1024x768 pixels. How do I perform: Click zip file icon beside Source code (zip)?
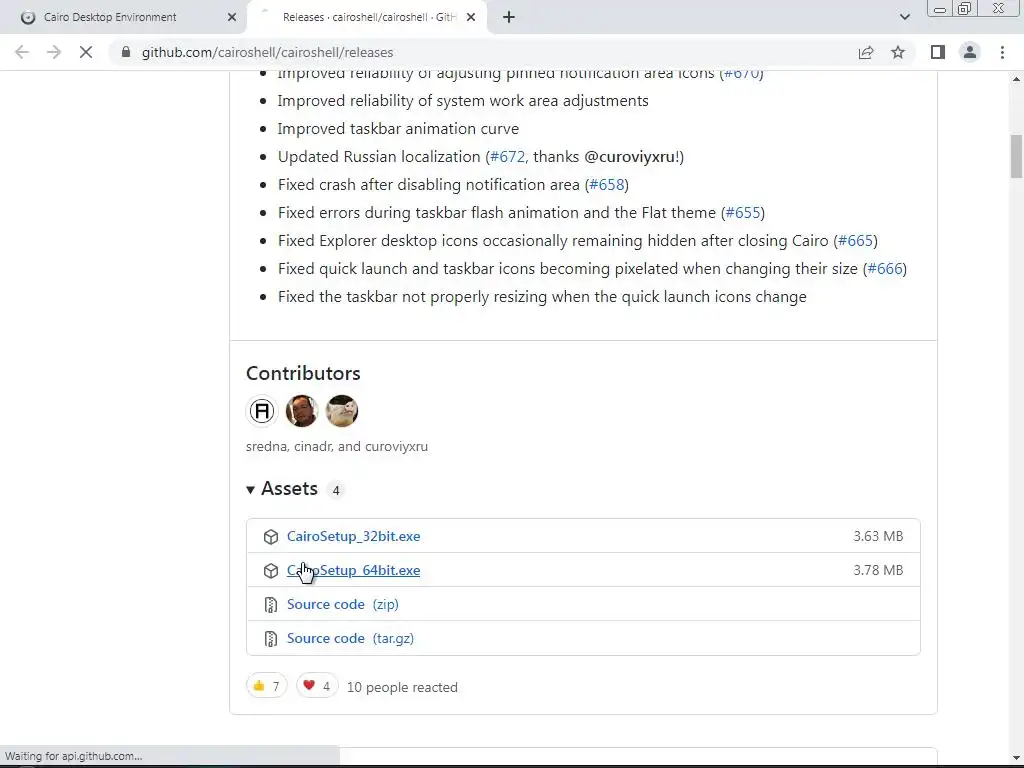click(x=270, y=605)
